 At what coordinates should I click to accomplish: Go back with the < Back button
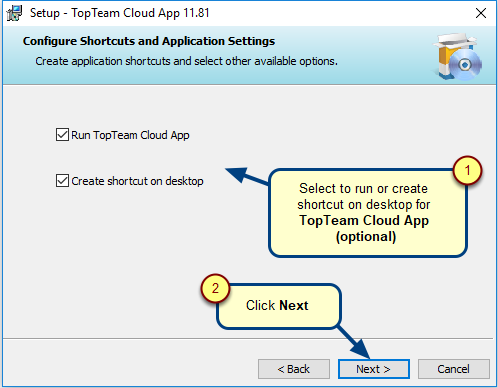tap(294, 369)
